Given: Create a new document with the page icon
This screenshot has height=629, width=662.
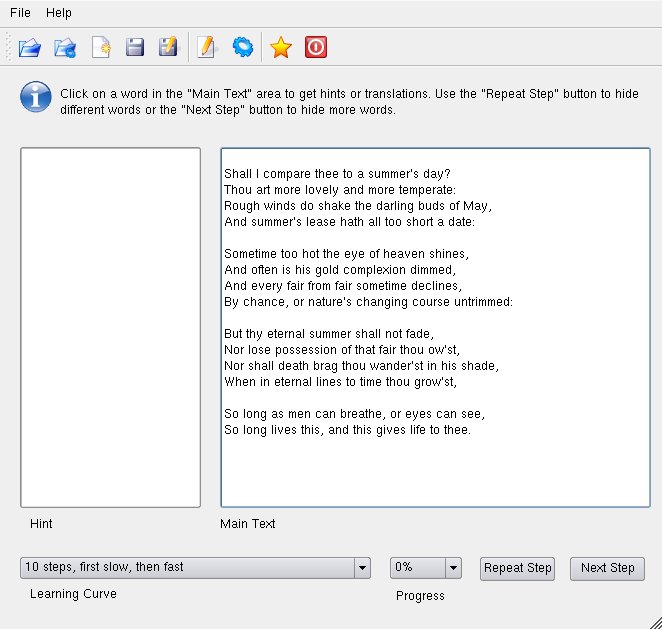Looking at the screenshot, I should click(x=101, y=47).
